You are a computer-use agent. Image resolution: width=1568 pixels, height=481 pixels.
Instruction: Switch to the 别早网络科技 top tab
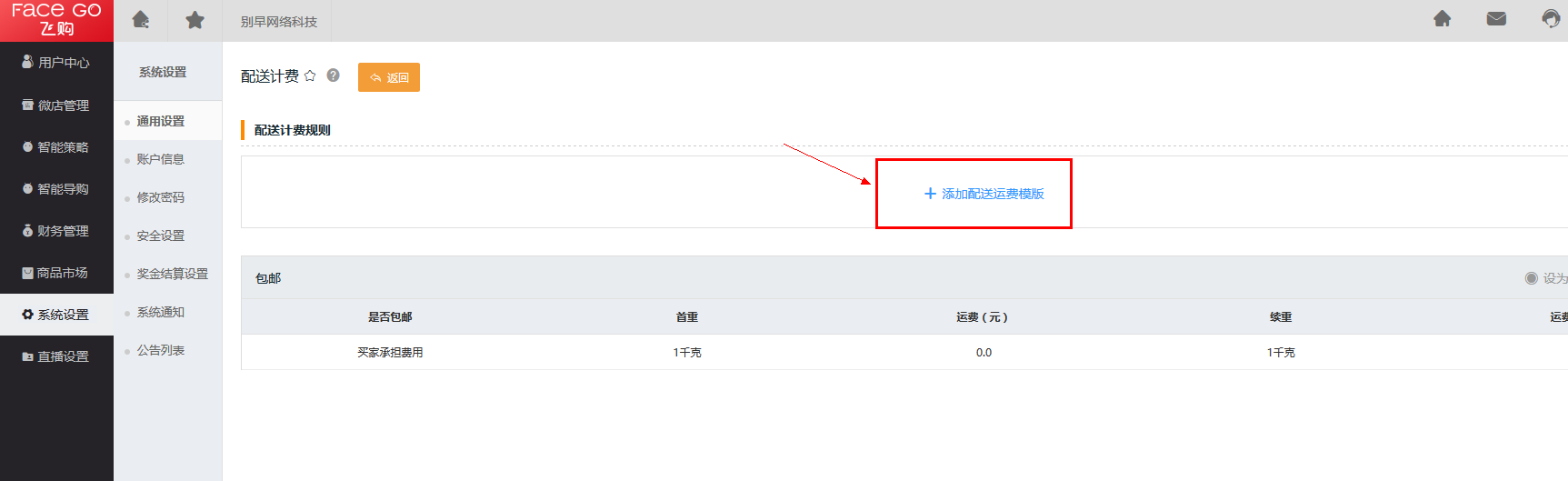pyautogui.click(x=279, y=22)
